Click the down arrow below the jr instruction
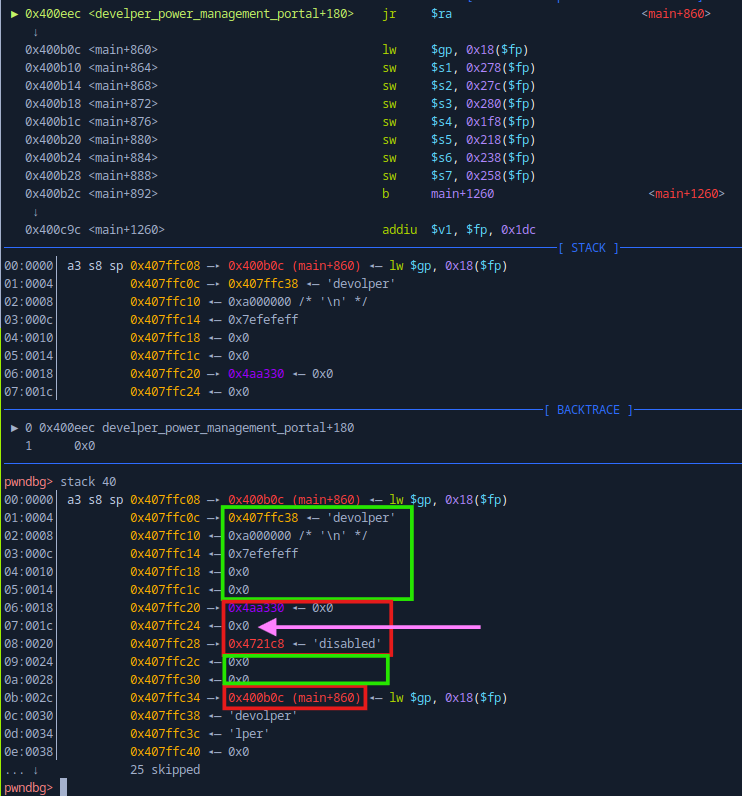The height and width of the screenshot is (796, 742). pos(35,32)
